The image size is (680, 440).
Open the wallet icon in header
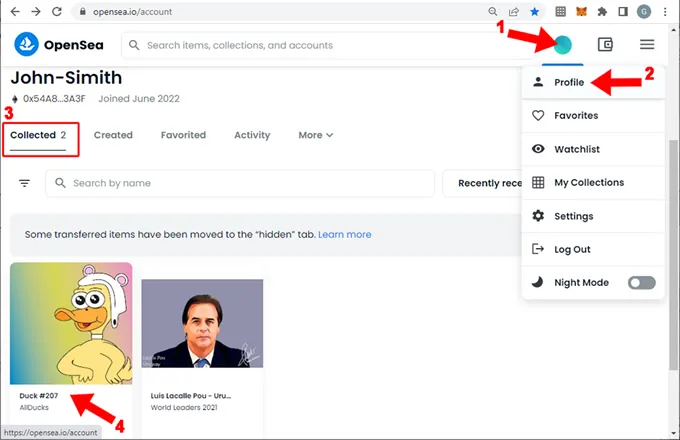click(605, 44)
